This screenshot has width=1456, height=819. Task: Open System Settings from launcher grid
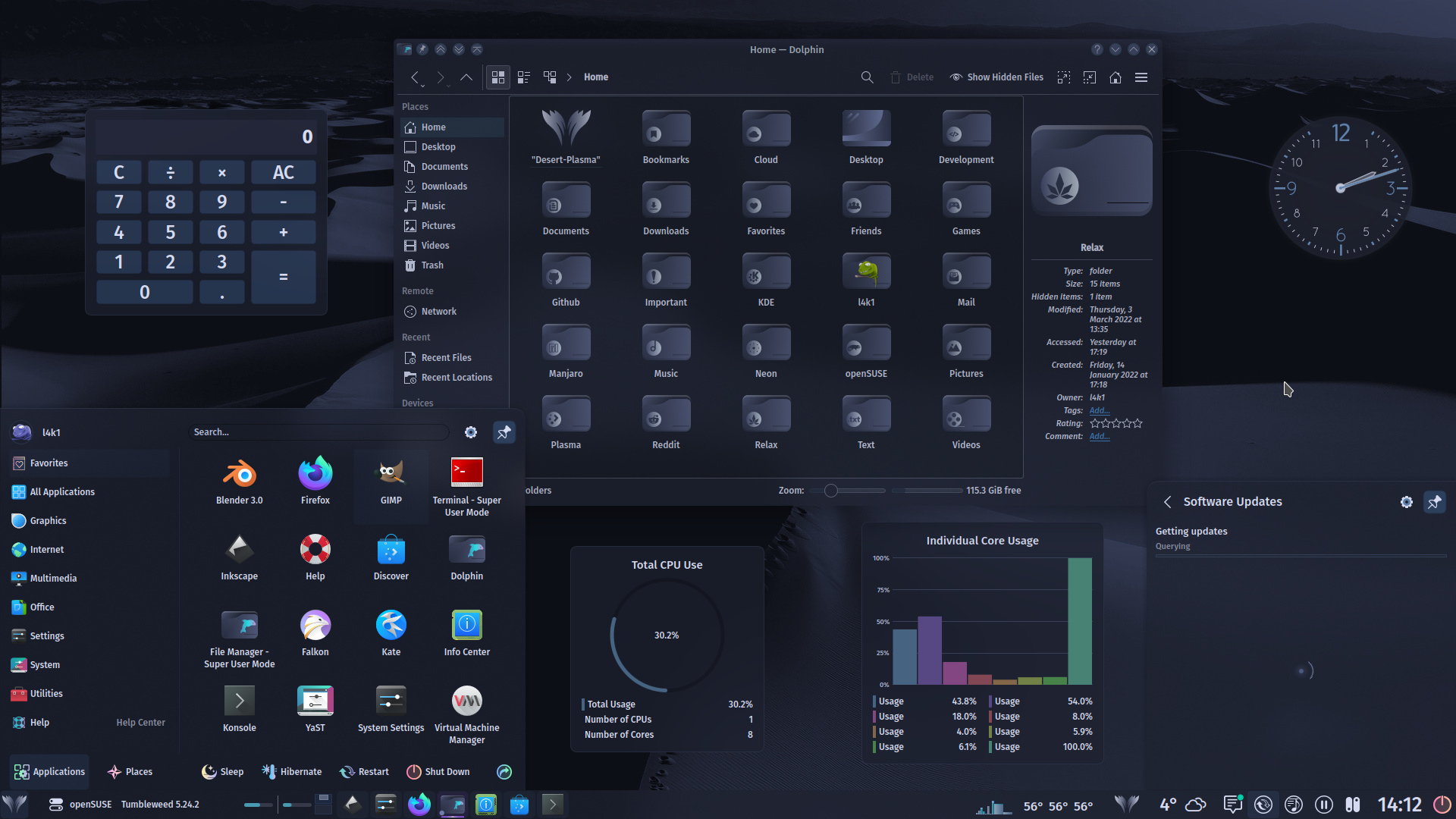(391, 709)
